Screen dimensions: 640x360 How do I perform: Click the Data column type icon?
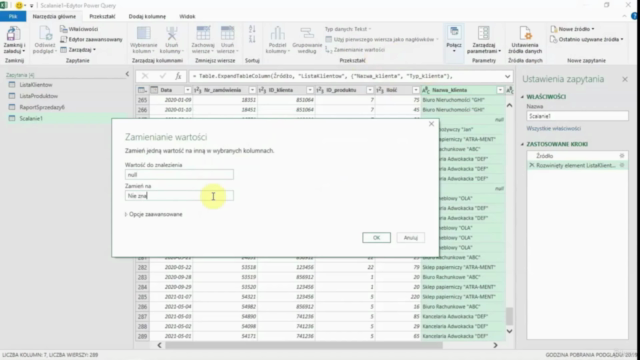click(154, 90)
